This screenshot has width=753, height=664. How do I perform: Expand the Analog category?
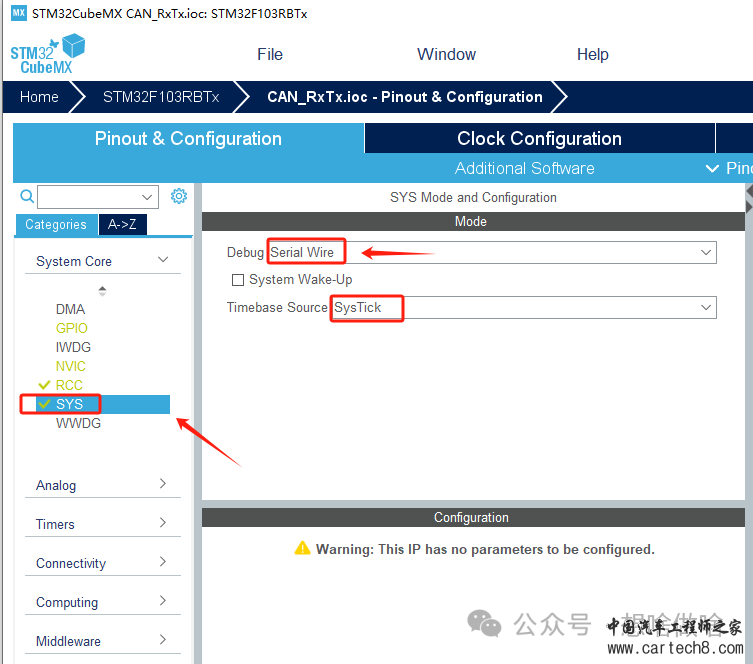(x=163, y=485)
